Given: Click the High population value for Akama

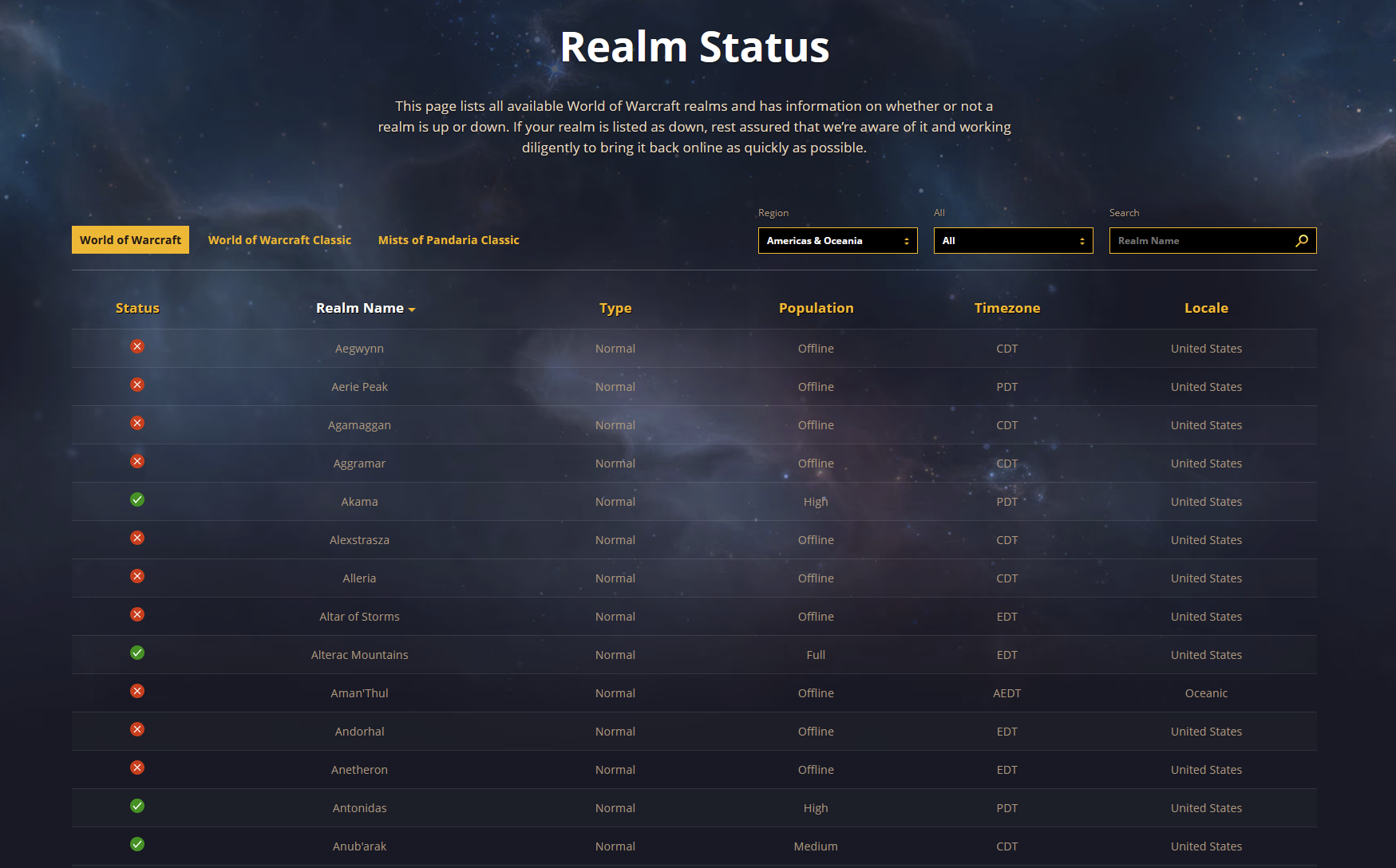Looking at the screenshot, I should coord(816,502).
